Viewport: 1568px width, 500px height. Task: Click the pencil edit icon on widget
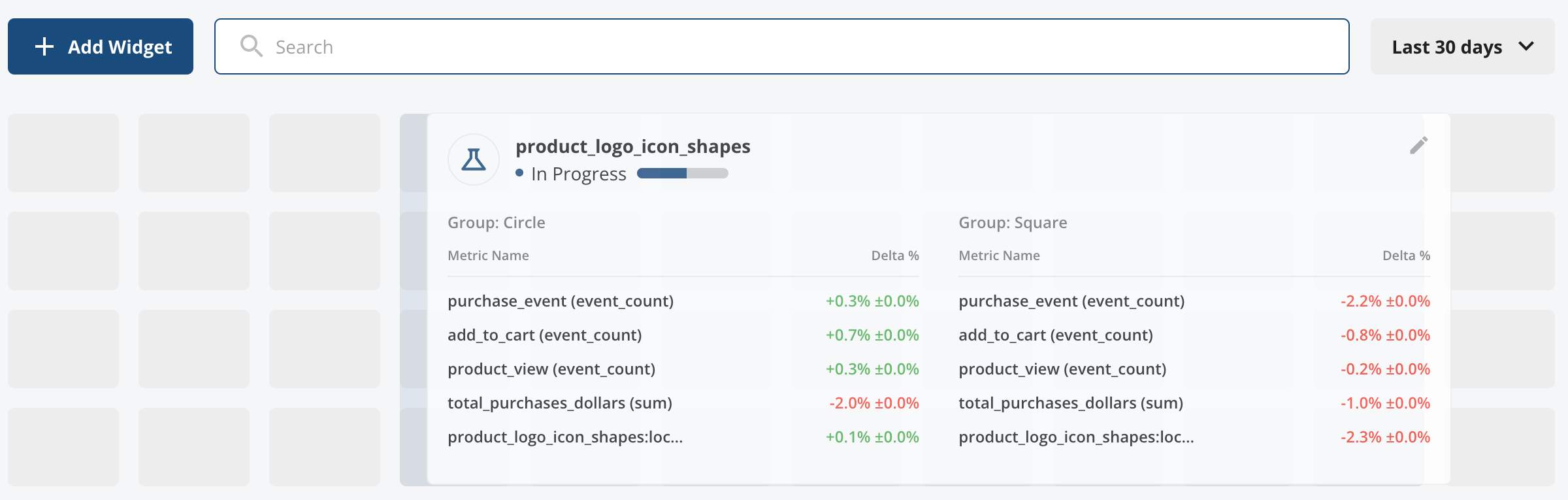click(x=1418, y=145)
